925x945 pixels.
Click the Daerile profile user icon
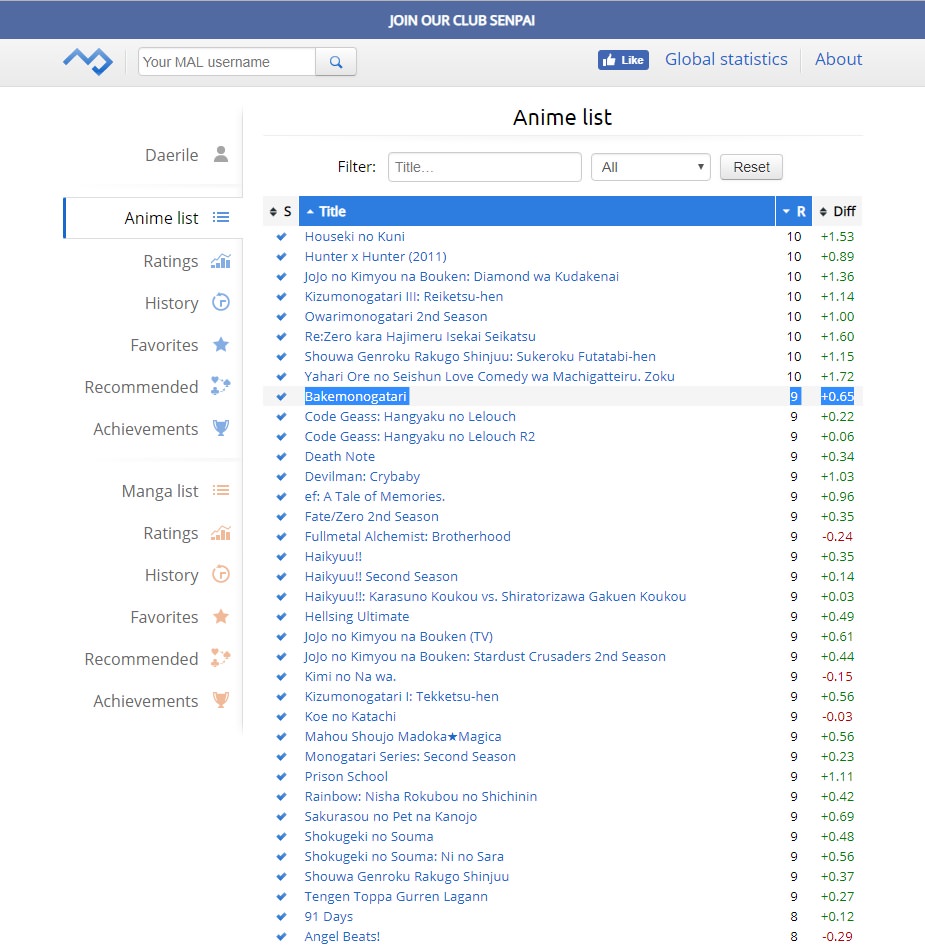(x=221, y=154)
